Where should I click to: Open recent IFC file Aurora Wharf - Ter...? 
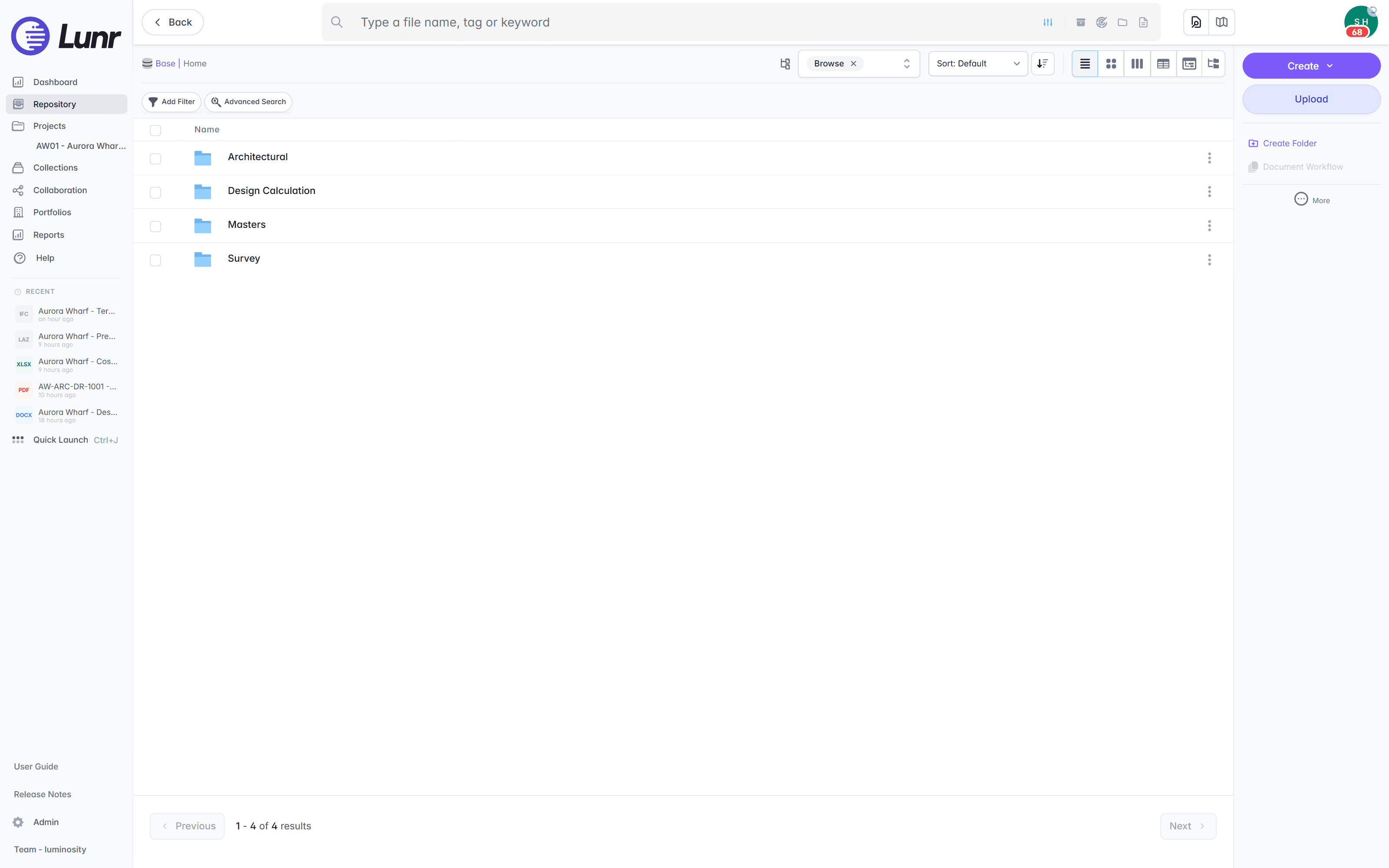[x=66, y=314]
